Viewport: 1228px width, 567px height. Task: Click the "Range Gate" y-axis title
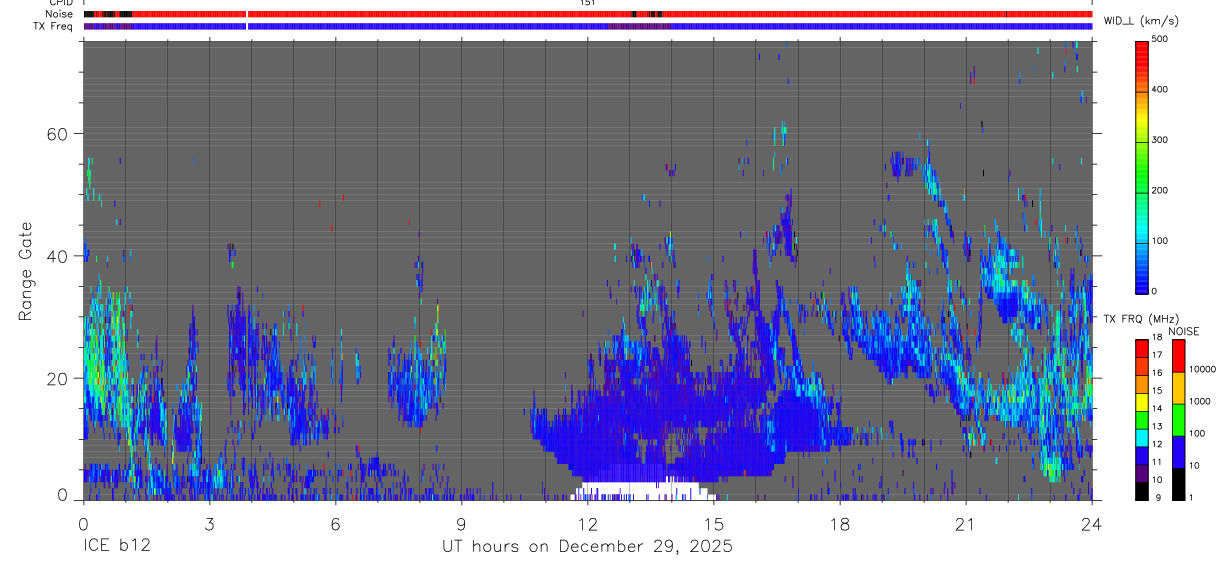pyautogui.click(x=26, y=271)
